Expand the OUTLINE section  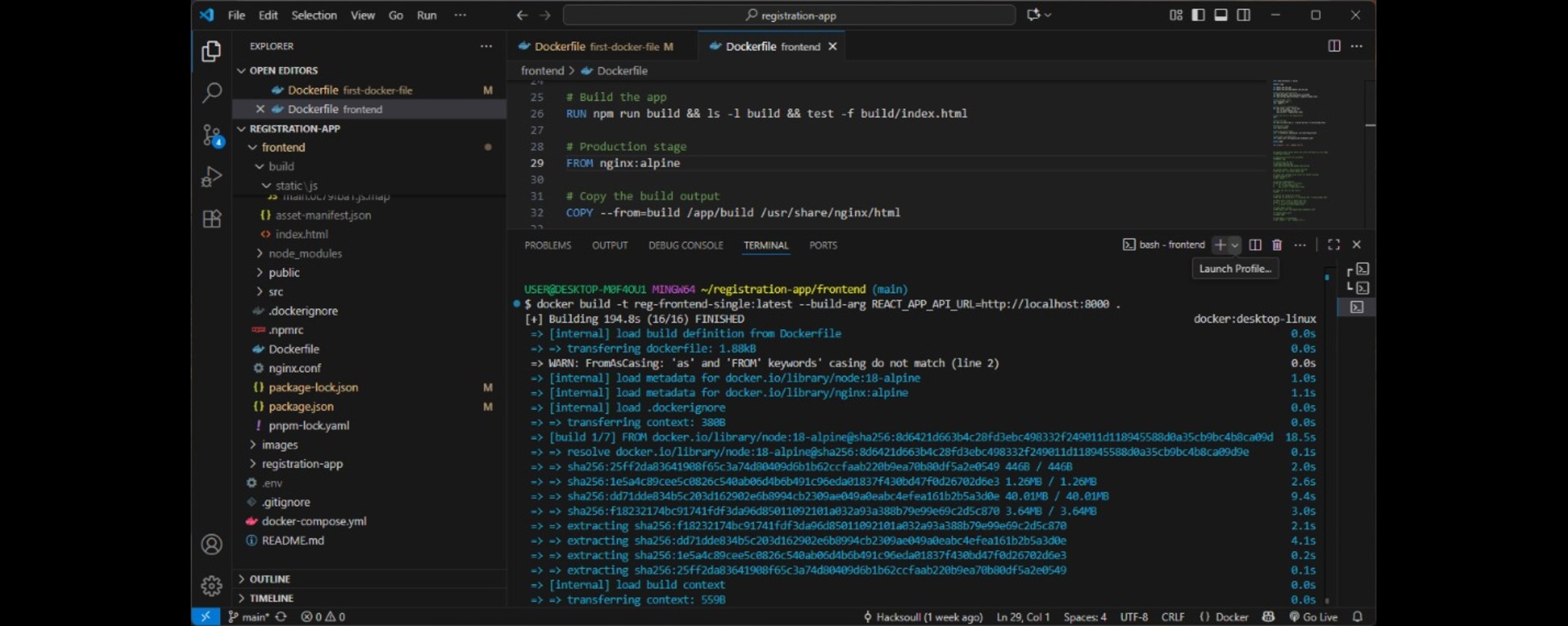pos(270,579)
